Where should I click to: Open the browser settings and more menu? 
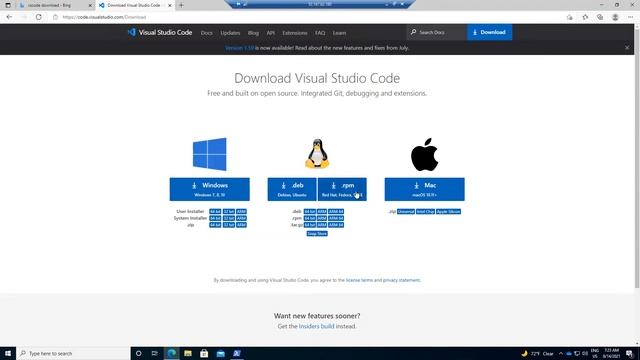tap(631, 17)
